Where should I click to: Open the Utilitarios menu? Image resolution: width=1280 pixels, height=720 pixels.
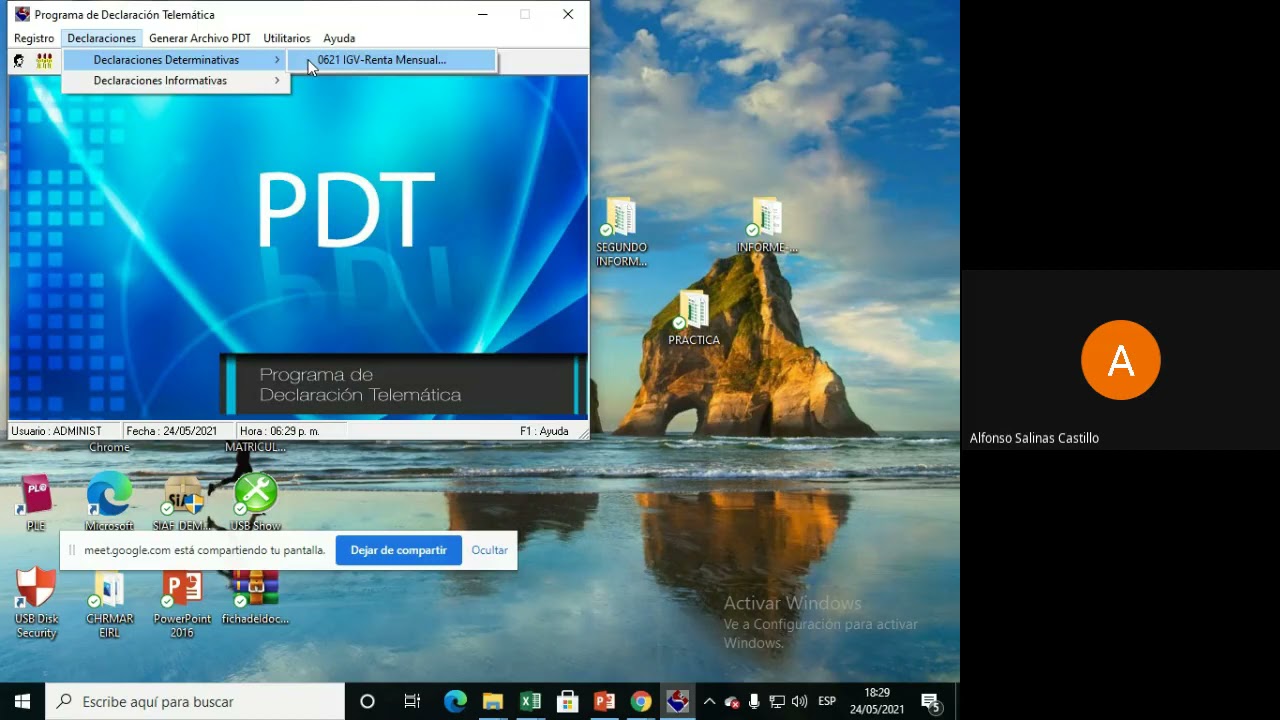(286, 38)
